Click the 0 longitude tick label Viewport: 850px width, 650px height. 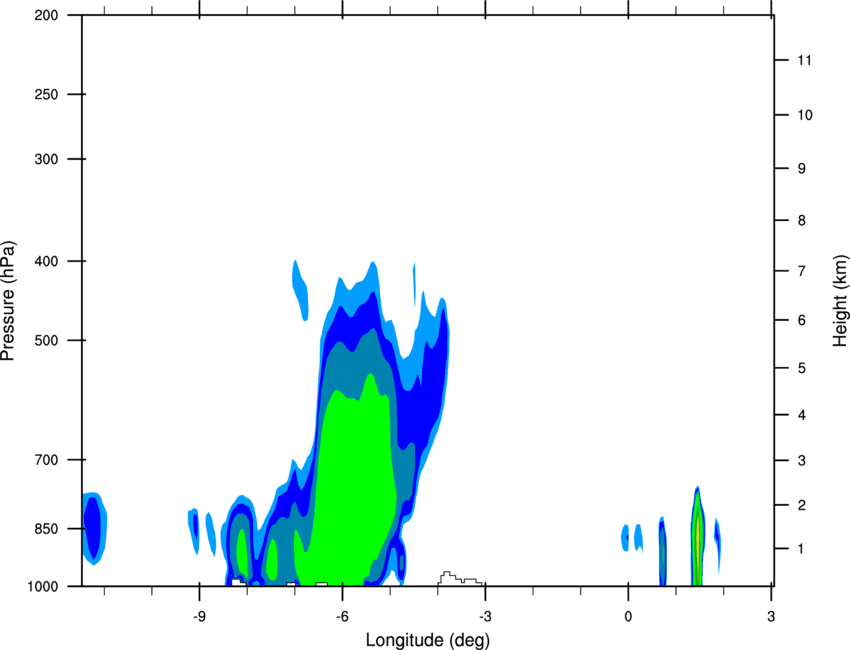tap(628, 617)
